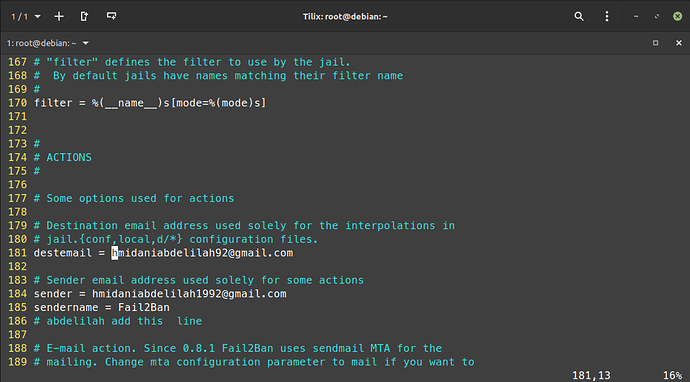690x382 pixels.
Task: Click line 189 mailing mta comment
Action: tap(254, 362)
